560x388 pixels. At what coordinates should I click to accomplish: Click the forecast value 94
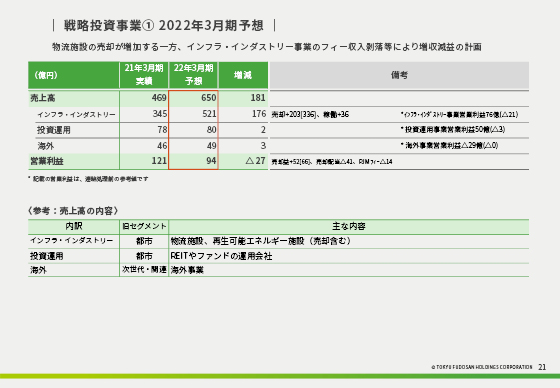[x=211, y=161]
